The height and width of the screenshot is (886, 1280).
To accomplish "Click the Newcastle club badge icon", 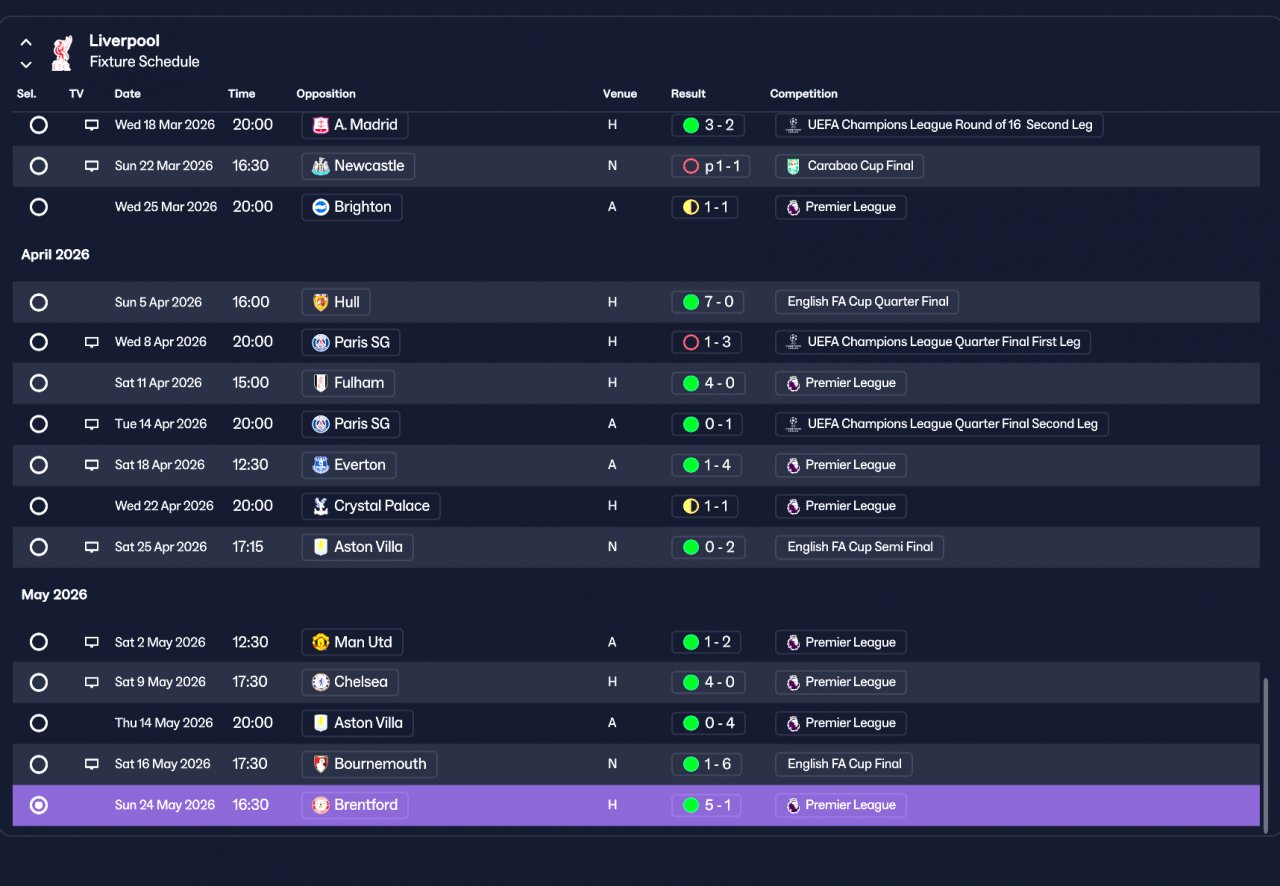I will tap(320, 166).
